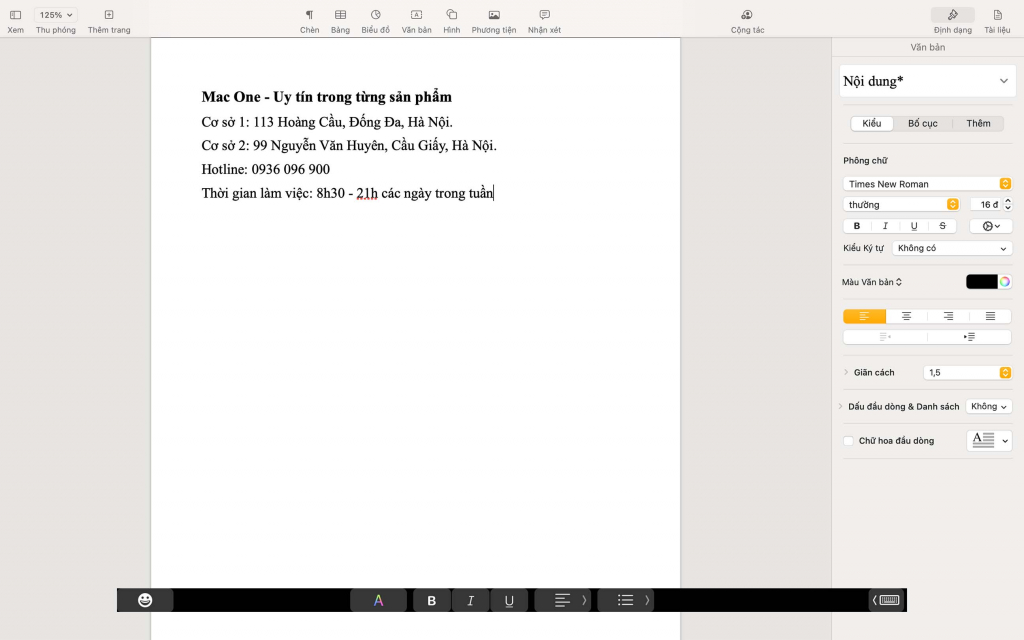Screen dimensions: 1024x640
Task: Add a page with Thêm trang
Action: click(109, 14)
